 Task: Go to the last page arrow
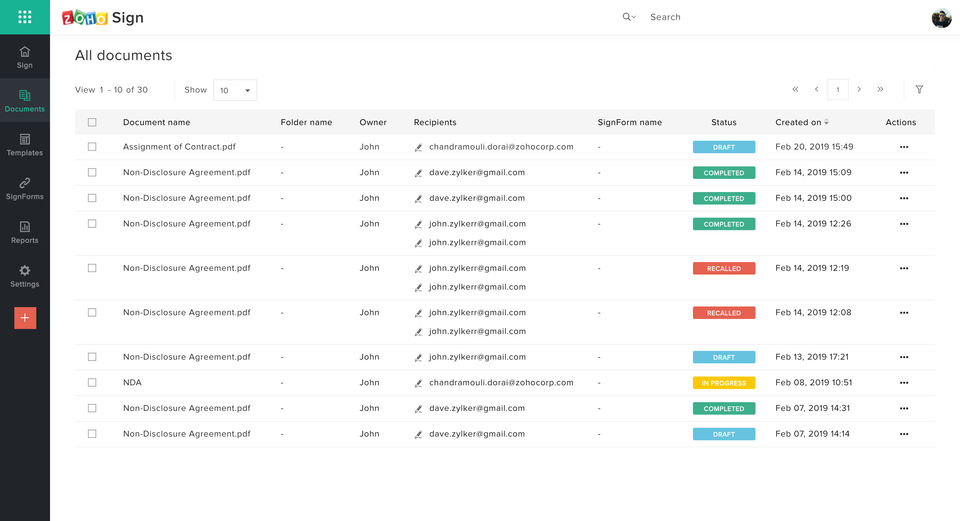click(x=880, y=89)
